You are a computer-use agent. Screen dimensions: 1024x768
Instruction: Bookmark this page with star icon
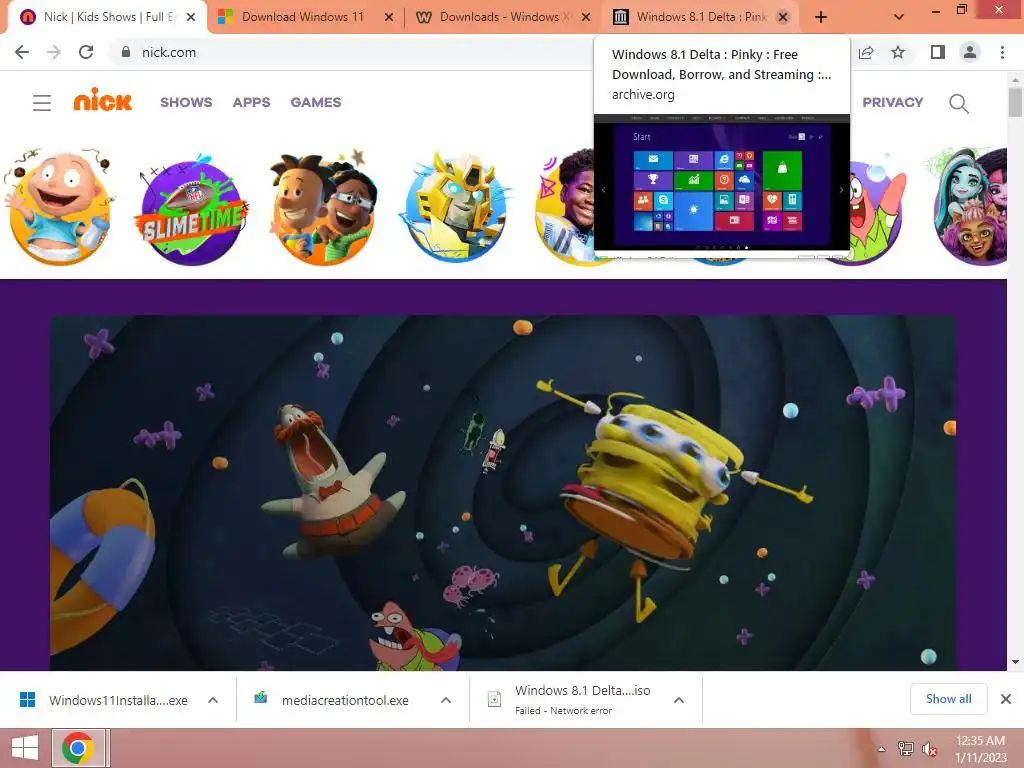tap(898, 52)
